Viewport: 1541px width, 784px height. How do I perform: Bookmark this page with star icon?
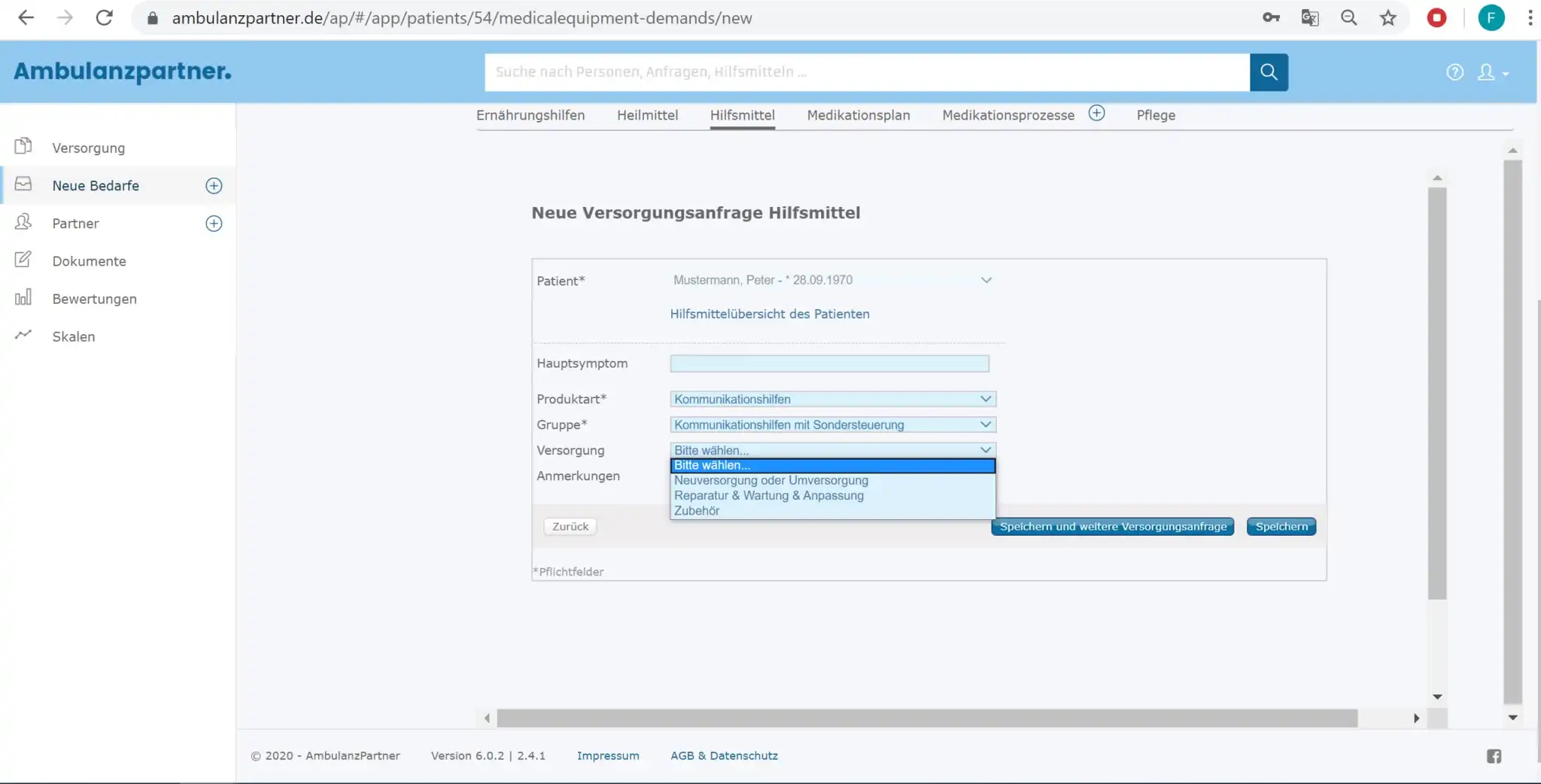1388,18
